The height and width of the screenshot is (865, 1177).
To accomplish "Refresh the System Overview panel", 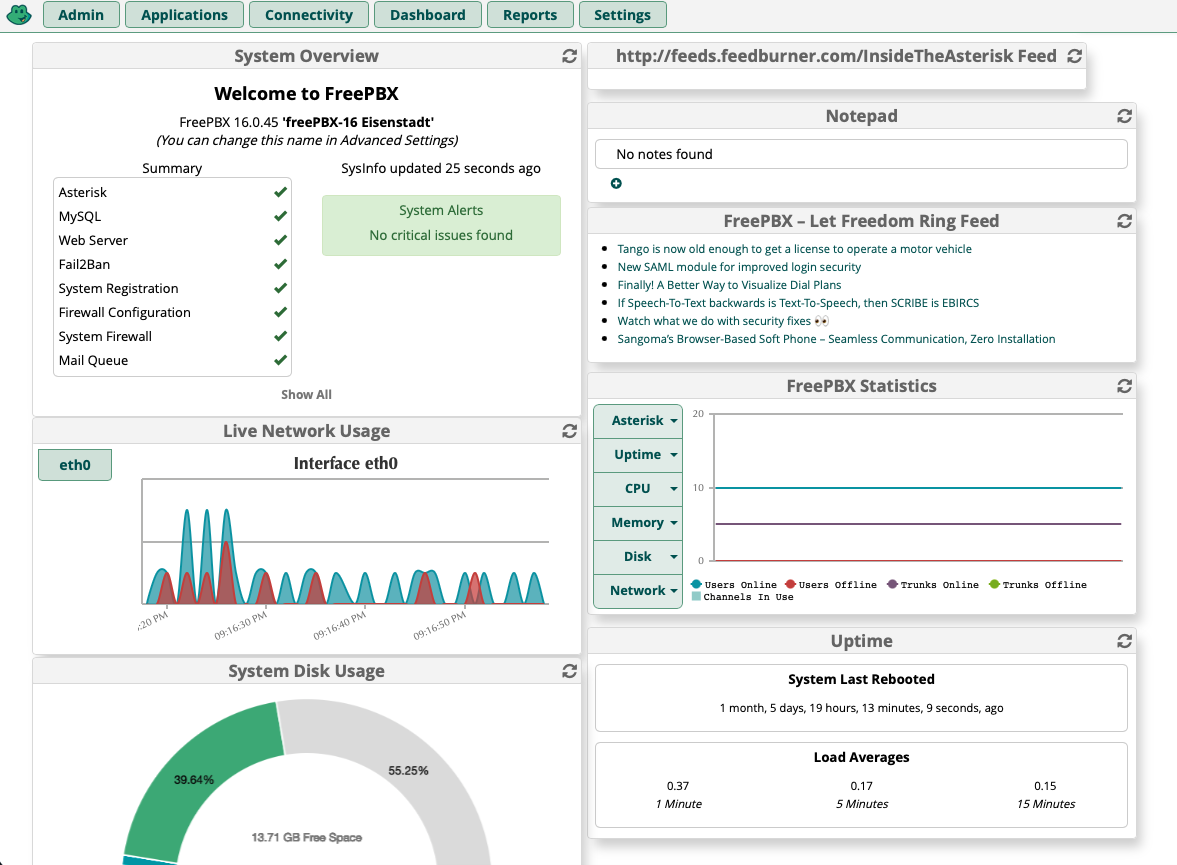I will pos(569,57).
